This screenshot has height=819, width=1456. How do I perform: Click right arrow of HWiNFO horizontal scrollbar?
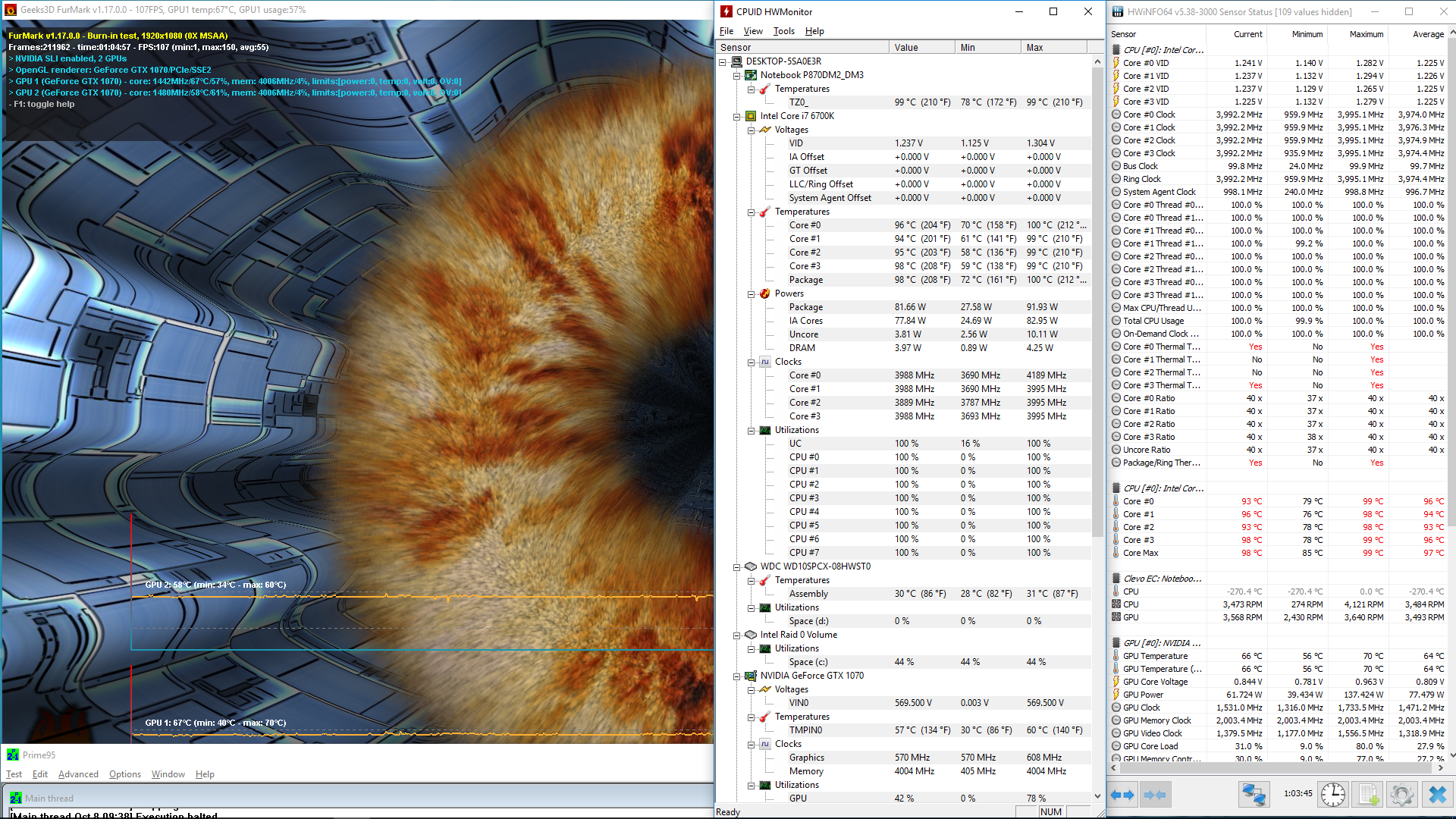coord(1440,767)
